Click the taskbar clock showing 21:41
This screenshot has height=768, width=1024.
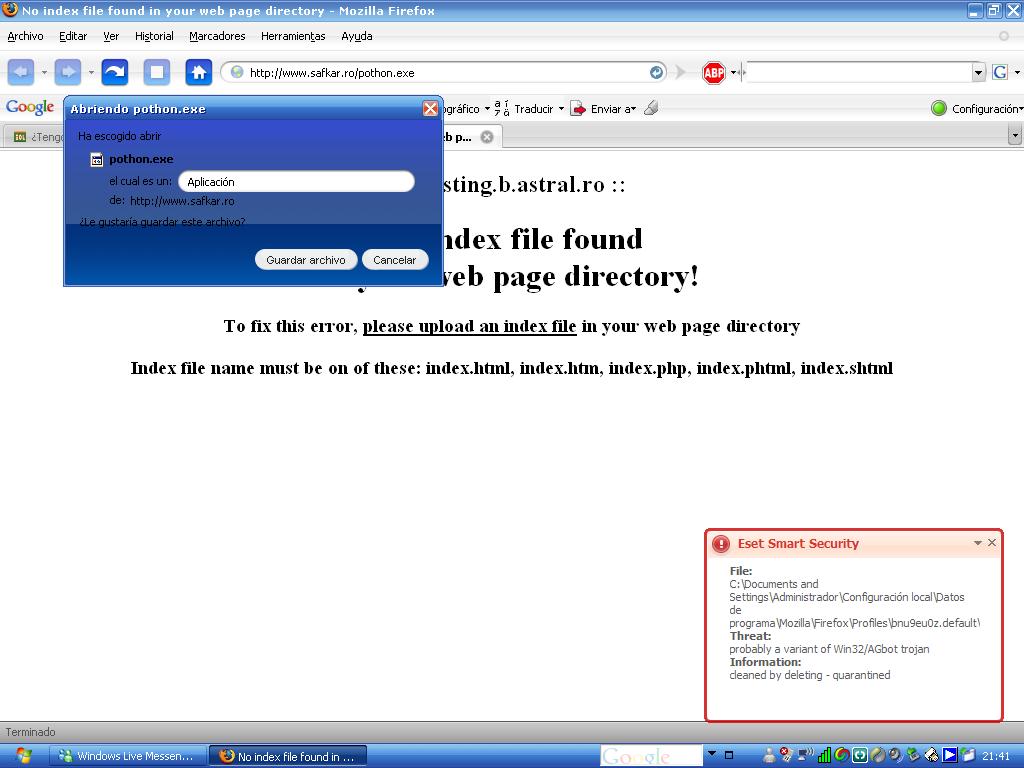996,756
